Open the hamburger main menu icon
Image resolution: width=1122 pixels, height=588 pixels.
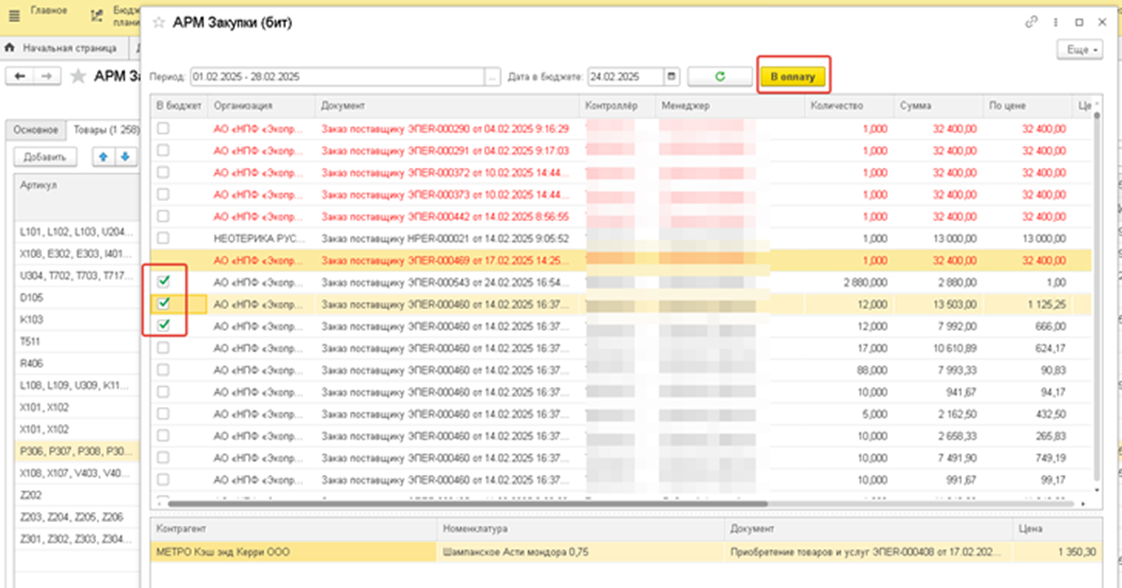14,16
